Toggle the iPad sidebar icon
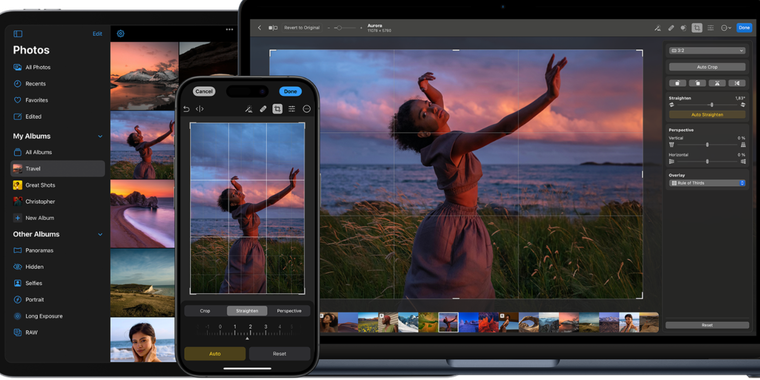 click(x=18, y=34)
